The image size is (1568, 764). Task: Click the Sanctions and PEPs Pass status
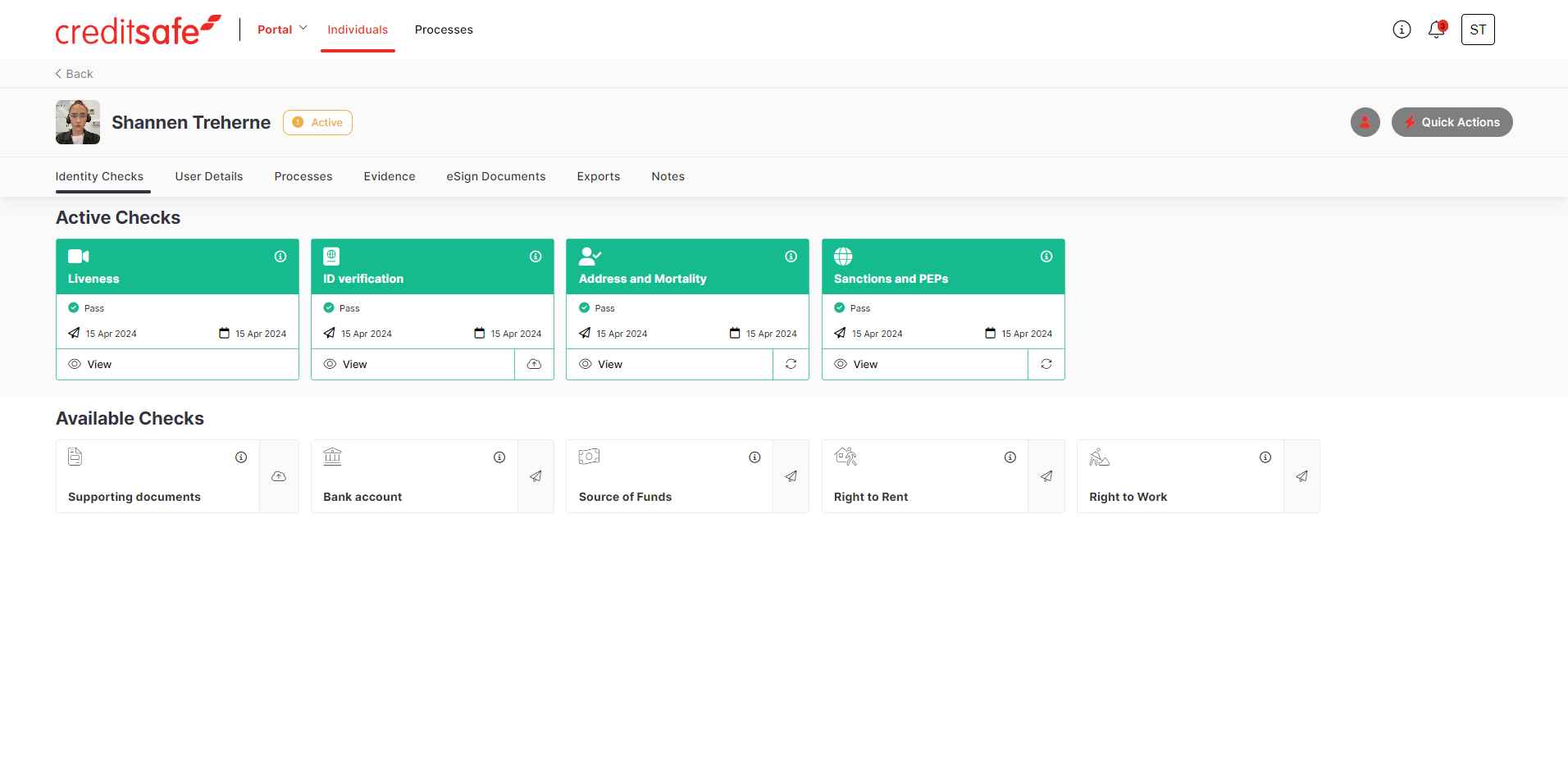(852, 308)
